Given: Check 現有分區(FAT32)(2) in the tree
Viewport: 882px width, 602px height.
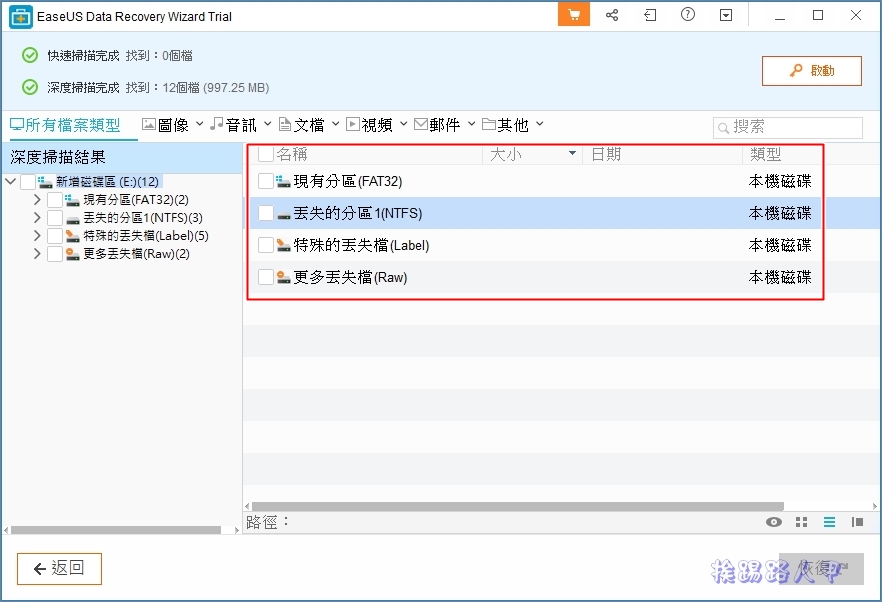Looking at the screenshot, I should 55,200.
